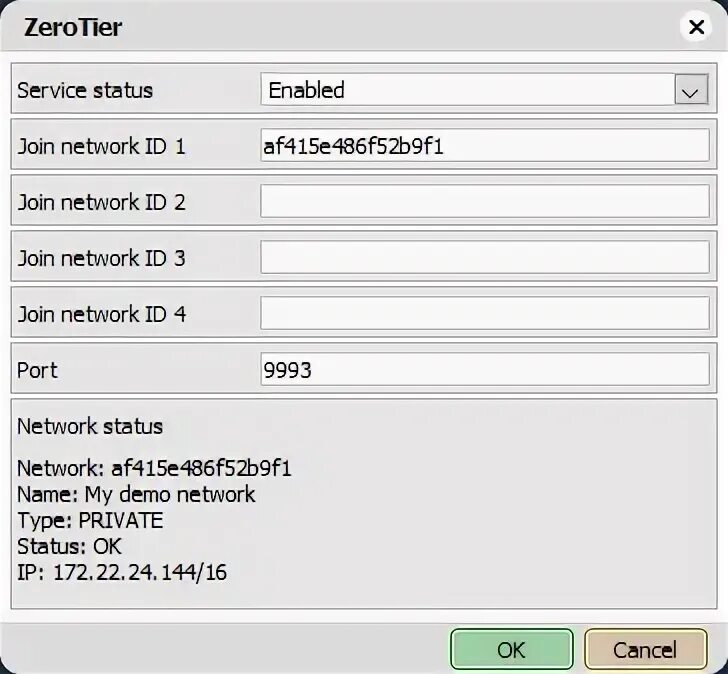Viewport: 728px width, 674px height.
Task: Focus the Port field containing 9993
Action: tap(485, 369)
